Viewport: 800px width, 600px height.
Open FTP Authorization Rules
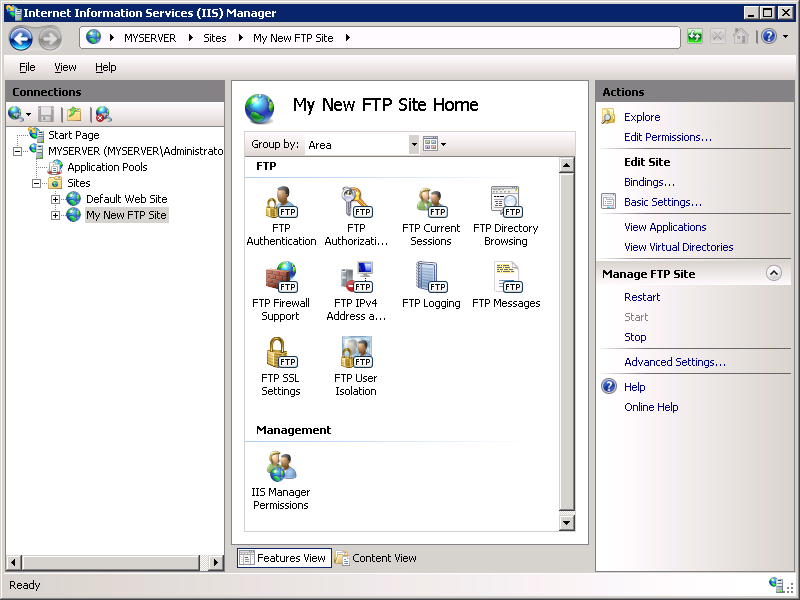click(x=356, y=210)
